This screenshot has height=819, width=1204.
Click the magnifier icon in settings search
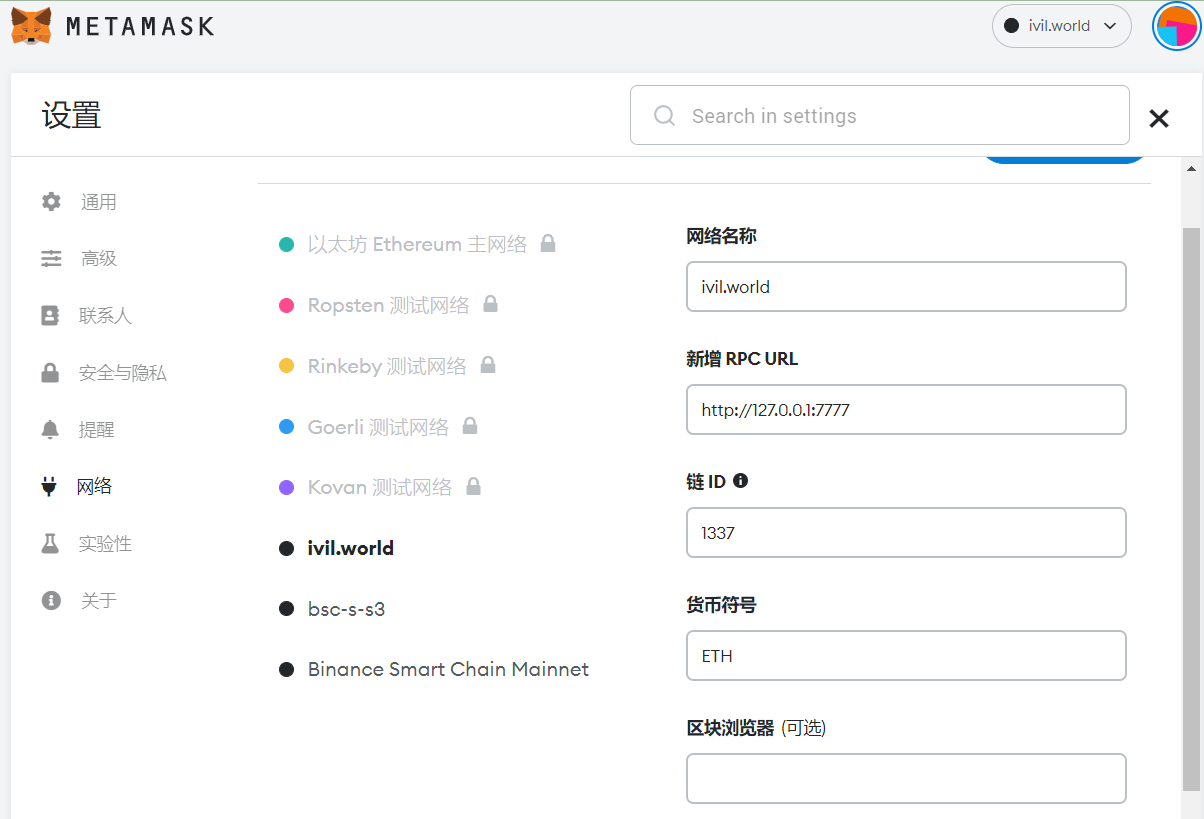click(664, 116)
